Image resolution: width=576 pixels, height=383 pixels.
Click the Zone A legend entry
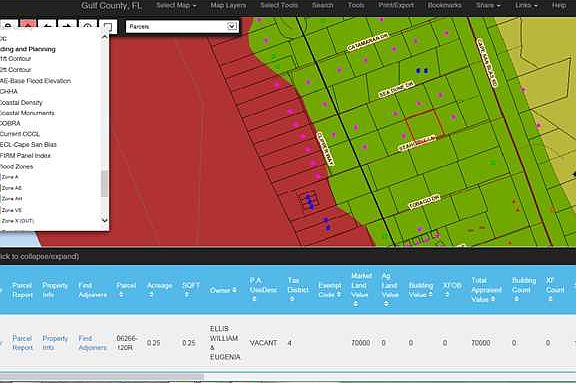(x=9, y=177)
